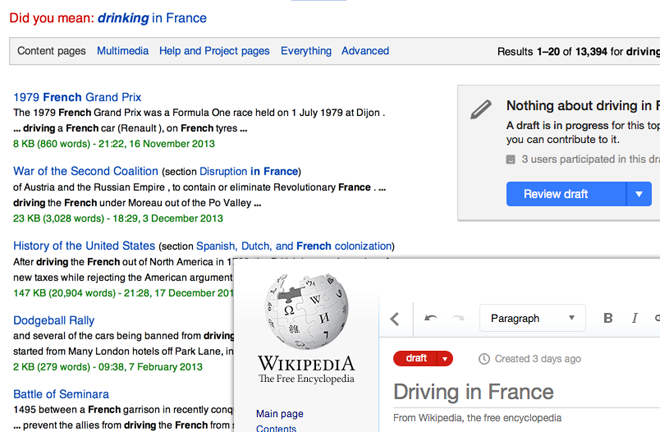
Task: Open the Dodgeball Rally result
Action: (x=53, y=320)
